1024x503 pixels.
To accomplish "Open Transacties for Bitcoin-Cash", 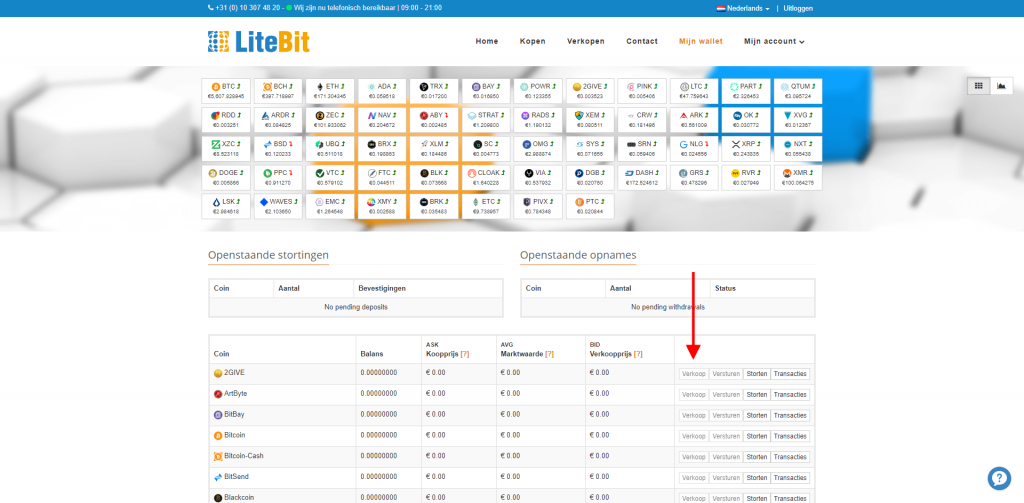I will (790, 457).
